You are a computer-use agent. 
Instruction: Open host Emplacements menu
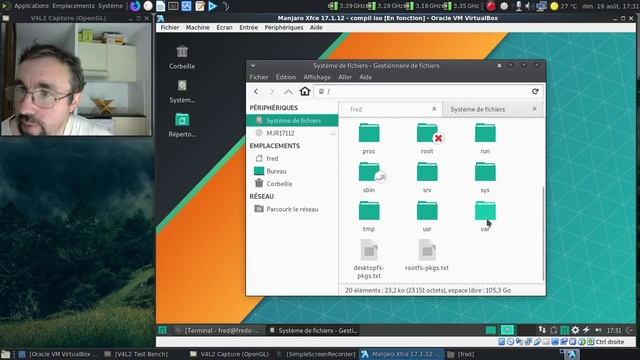pos(73,6)
